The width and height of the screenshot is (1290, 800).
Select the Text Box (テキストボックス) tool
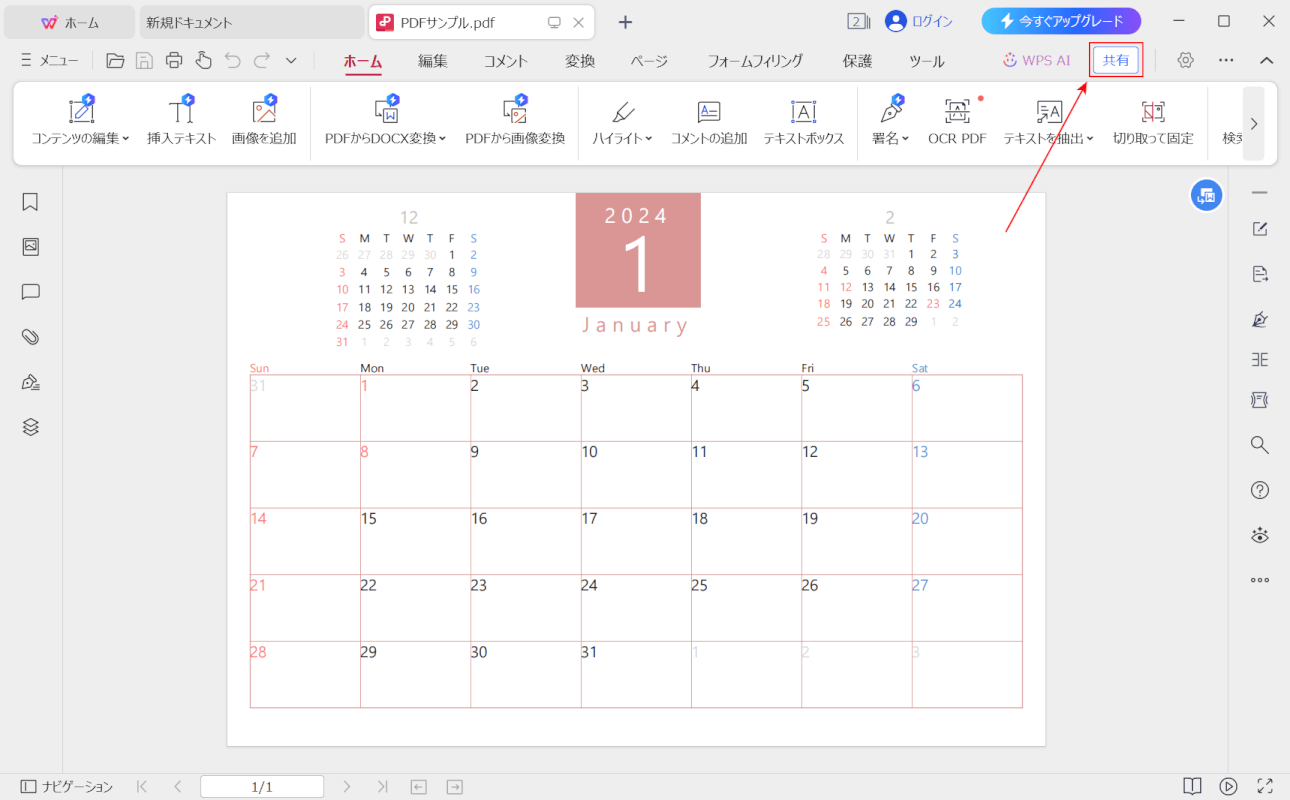(x=804, y=122)
